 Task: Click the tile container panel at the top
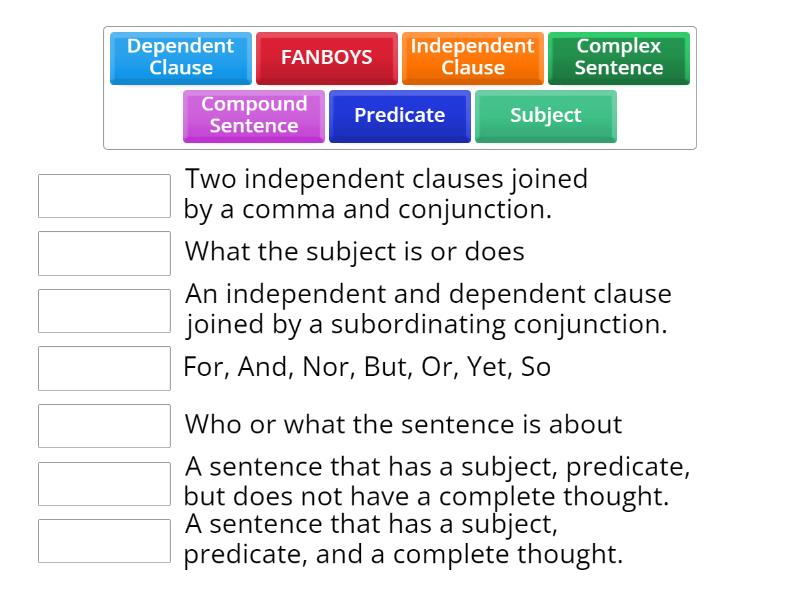coord(400,85)
